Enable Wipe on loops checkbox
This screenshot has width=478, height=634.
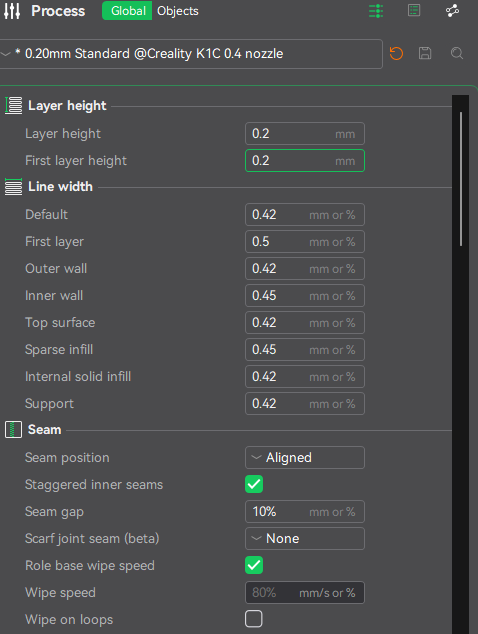(254, 619)
